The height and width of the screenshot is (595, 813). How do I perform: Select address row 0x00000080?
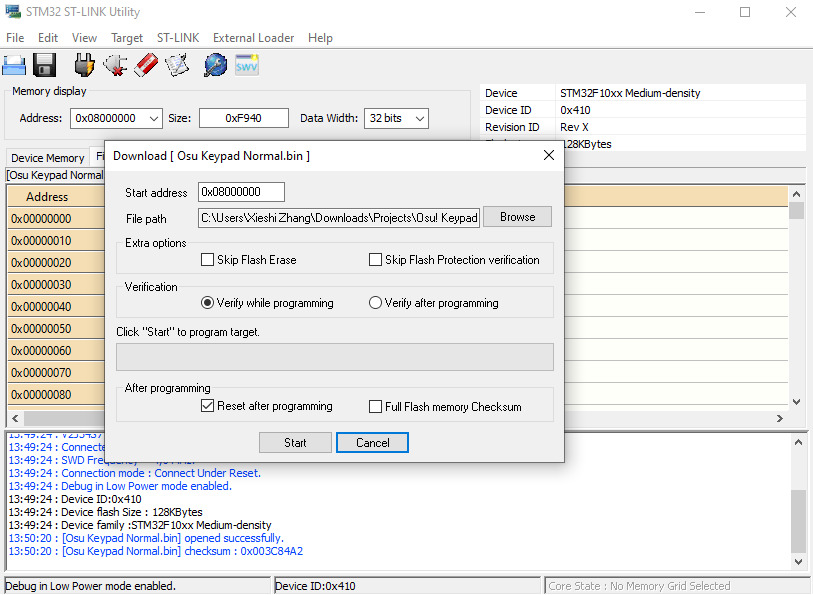[56, 395]
